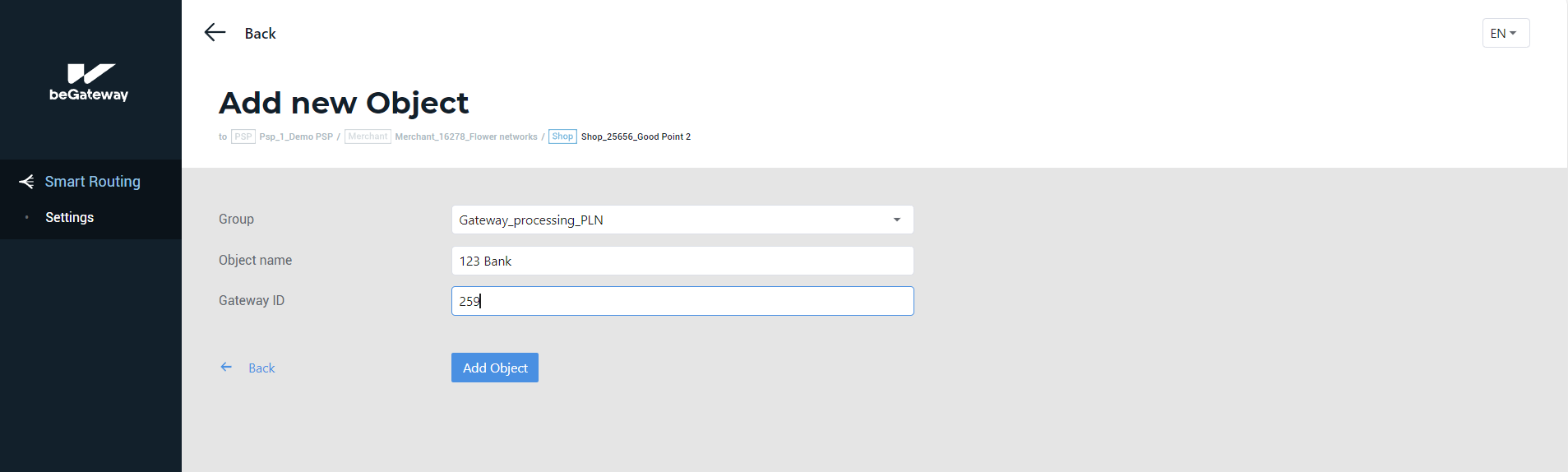Click the beGateway logo

point(89,82)
